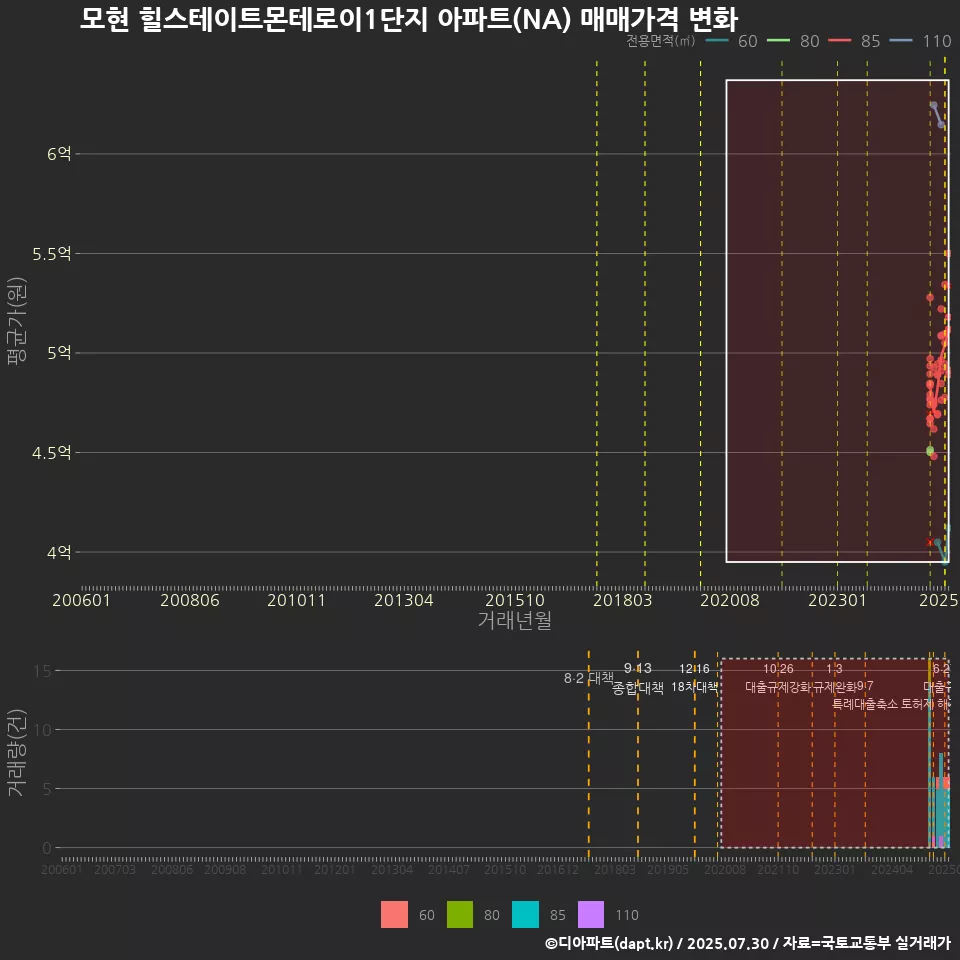960x960 pixels.
Task: Click the footer credit ©디아파트(dapt.kr)
Action: 609,943
